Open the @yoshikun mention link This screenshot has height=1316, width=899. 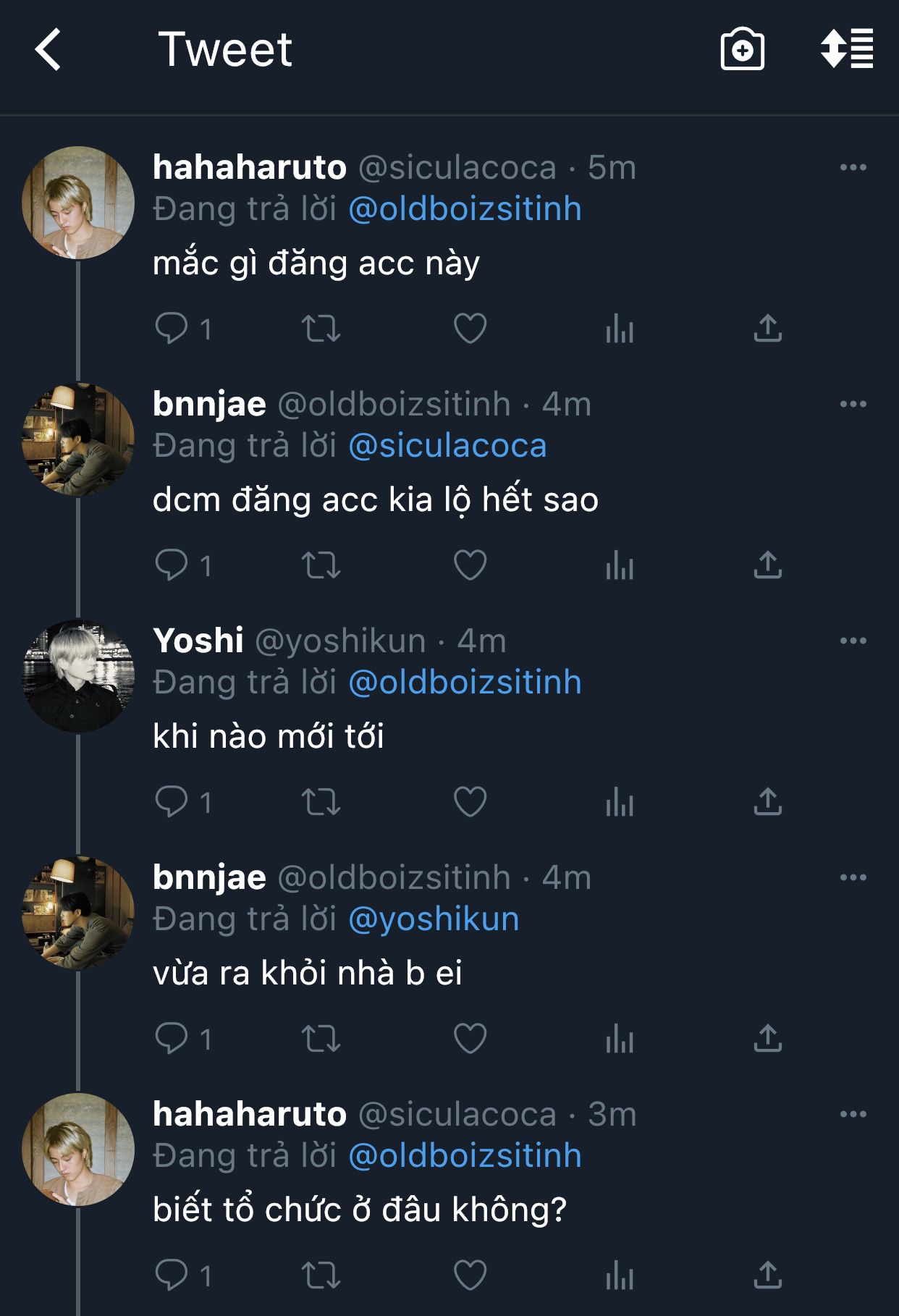tap(434, 919)
